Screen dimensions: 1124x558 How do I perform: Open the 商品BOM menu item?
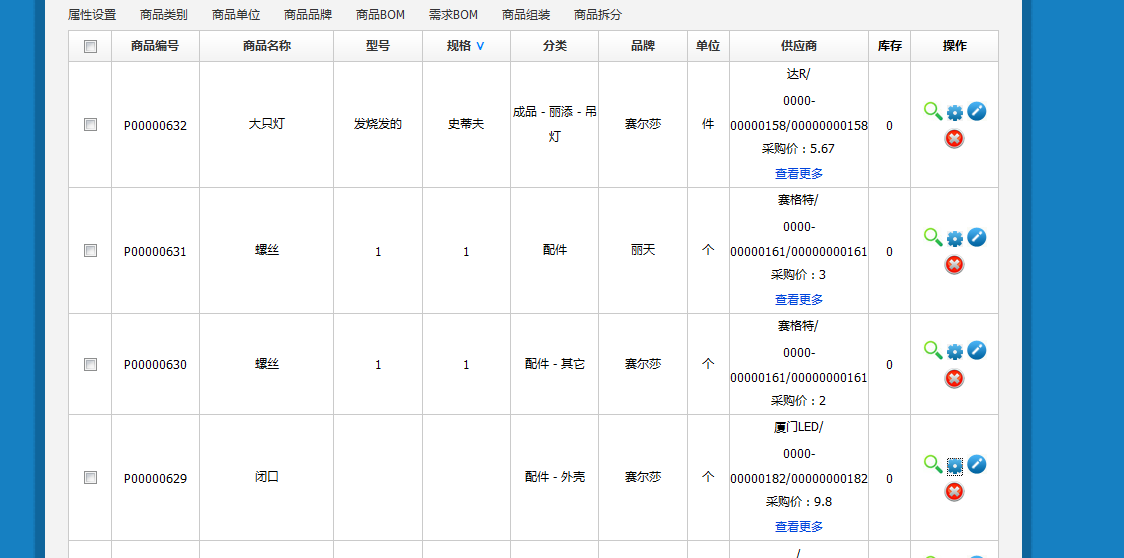point(380,15)
